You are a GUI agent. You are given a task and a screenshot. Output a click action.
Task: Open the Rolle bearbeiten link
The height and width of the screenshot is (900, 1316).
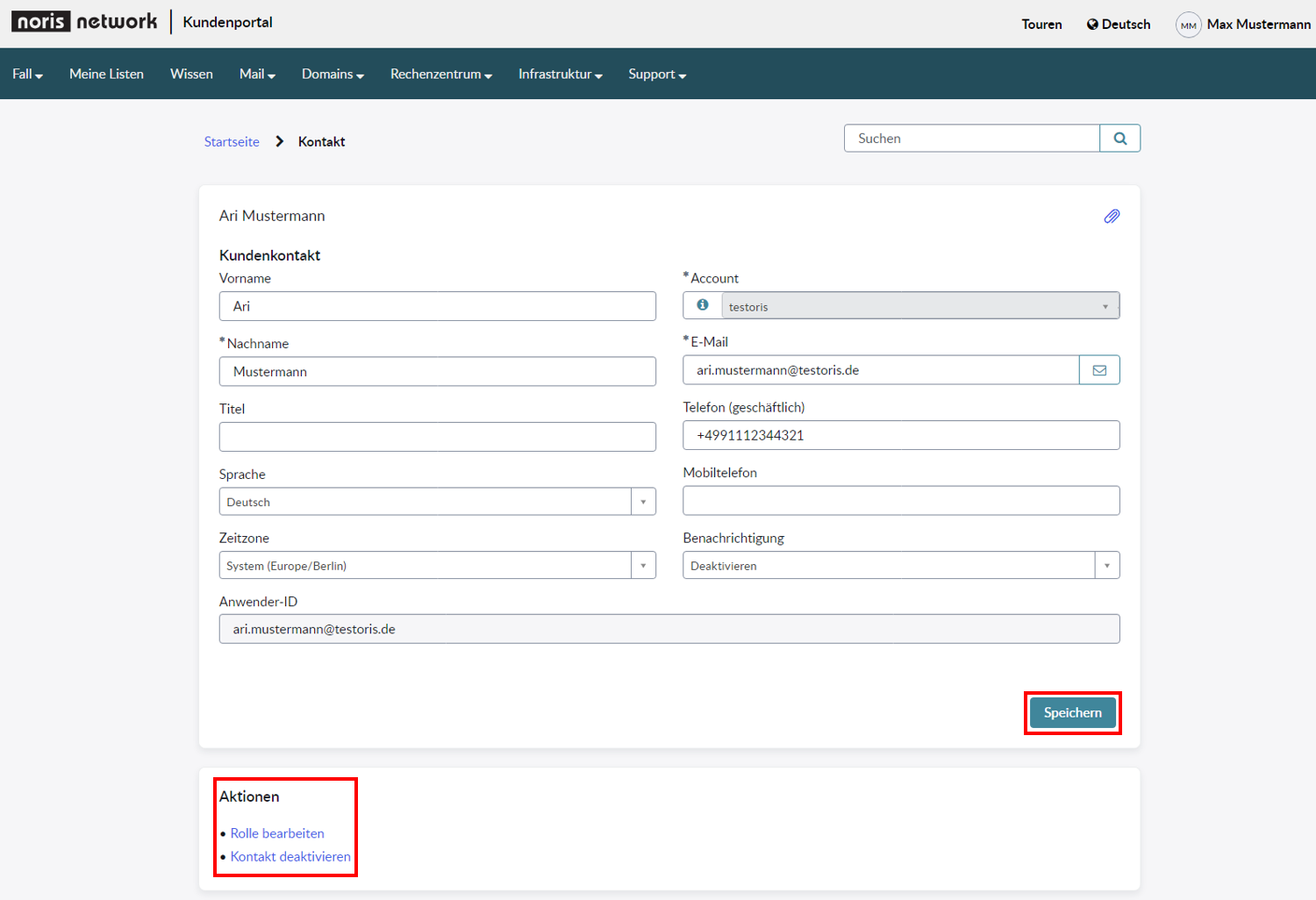pyautogui.click(x=277, y=833)
